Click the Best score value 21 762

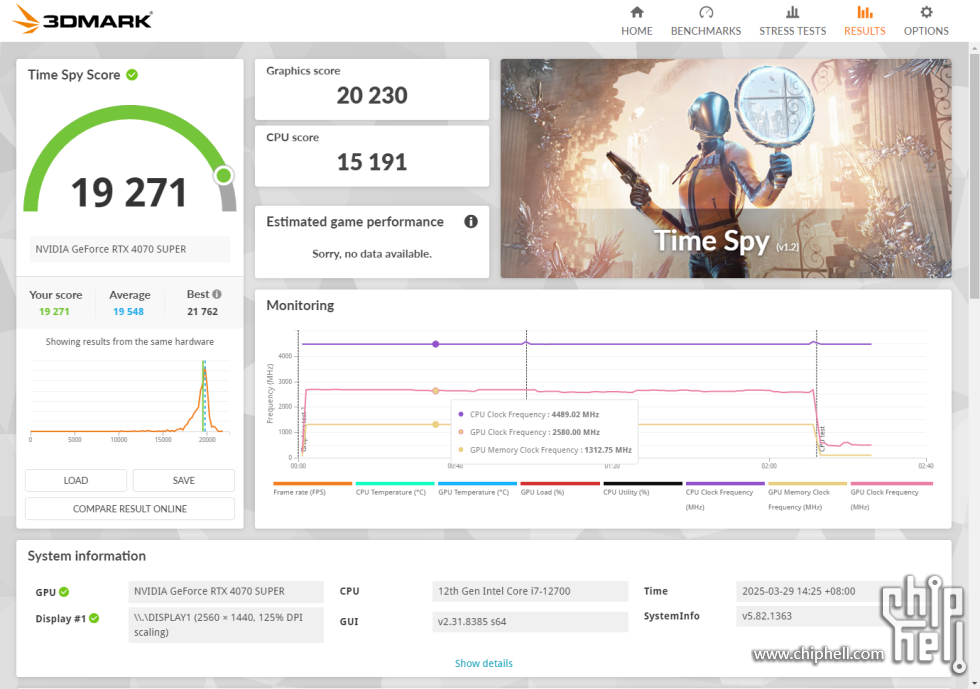click(x=202, y=311)
